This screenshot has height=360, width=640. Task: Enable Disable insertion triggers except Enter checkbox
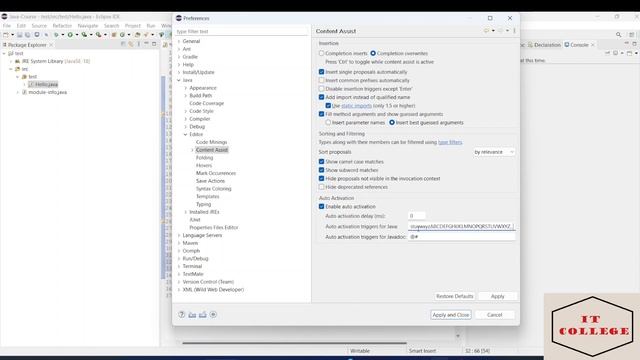pyautogui.click(x=322, y=89)
